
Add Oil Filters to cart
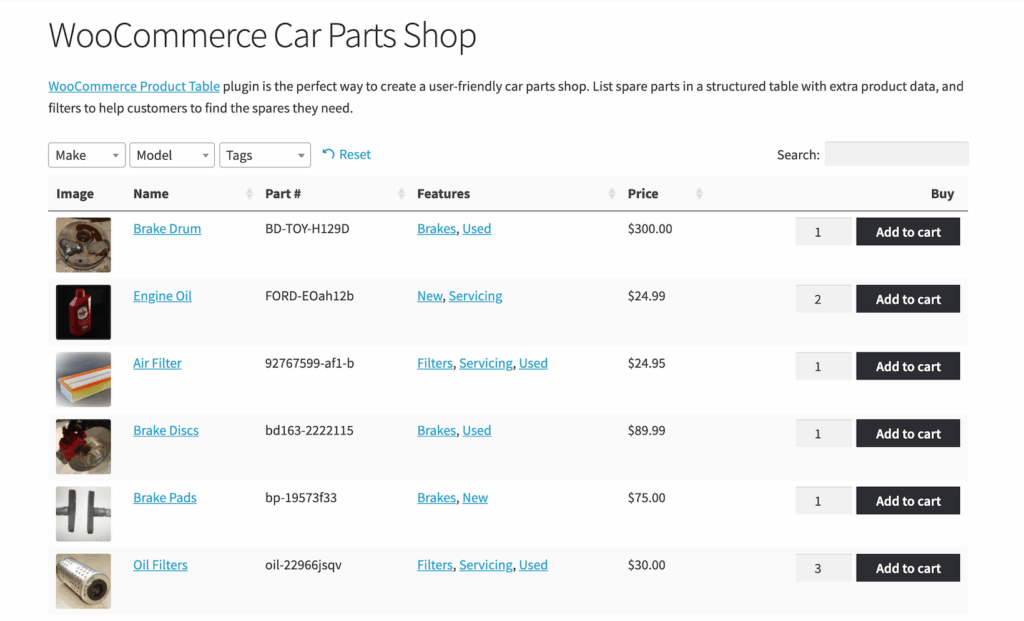(x=908, y=568)
